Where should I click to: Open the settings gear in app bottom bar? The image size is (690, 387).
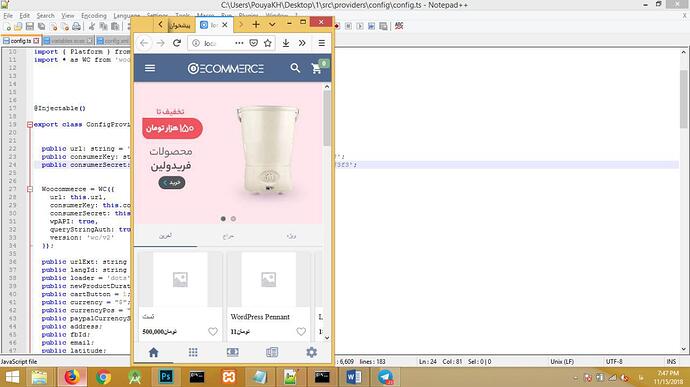coord(312,352)
